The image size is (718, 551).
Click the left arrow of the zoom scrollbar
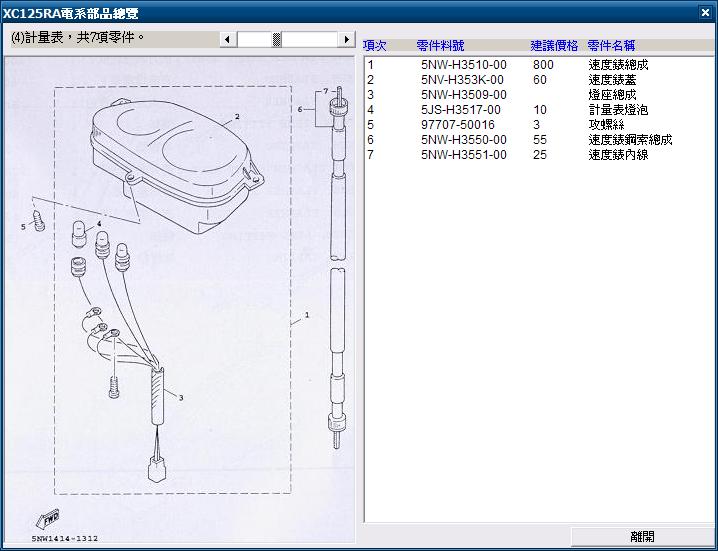[x=227, y=39]
